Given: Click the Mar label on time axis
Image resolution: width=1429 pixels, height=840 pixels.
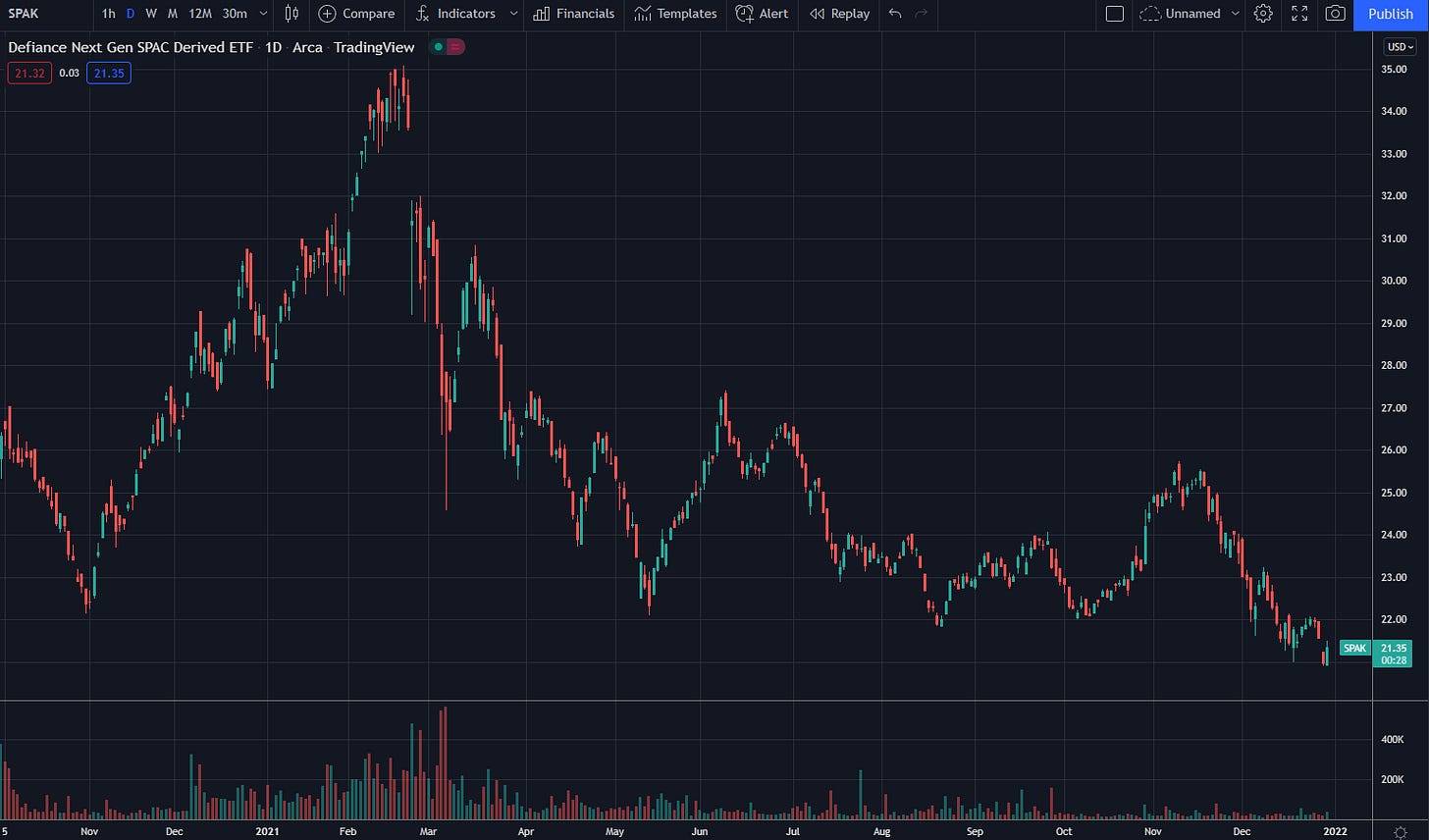Looking at the screenshot, I should [x=427, y=831].
